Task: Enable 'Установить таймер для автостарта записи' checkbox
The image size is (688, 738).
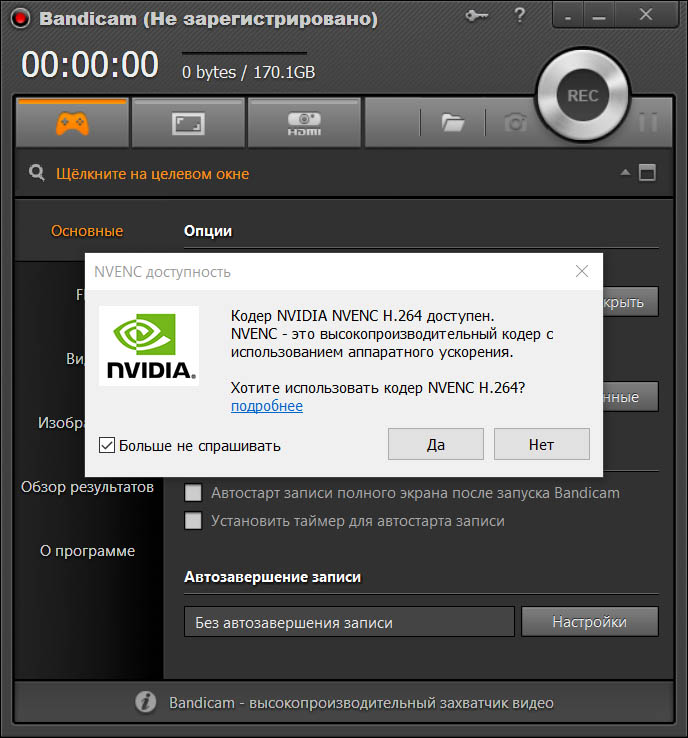Action: pos(193,521)
